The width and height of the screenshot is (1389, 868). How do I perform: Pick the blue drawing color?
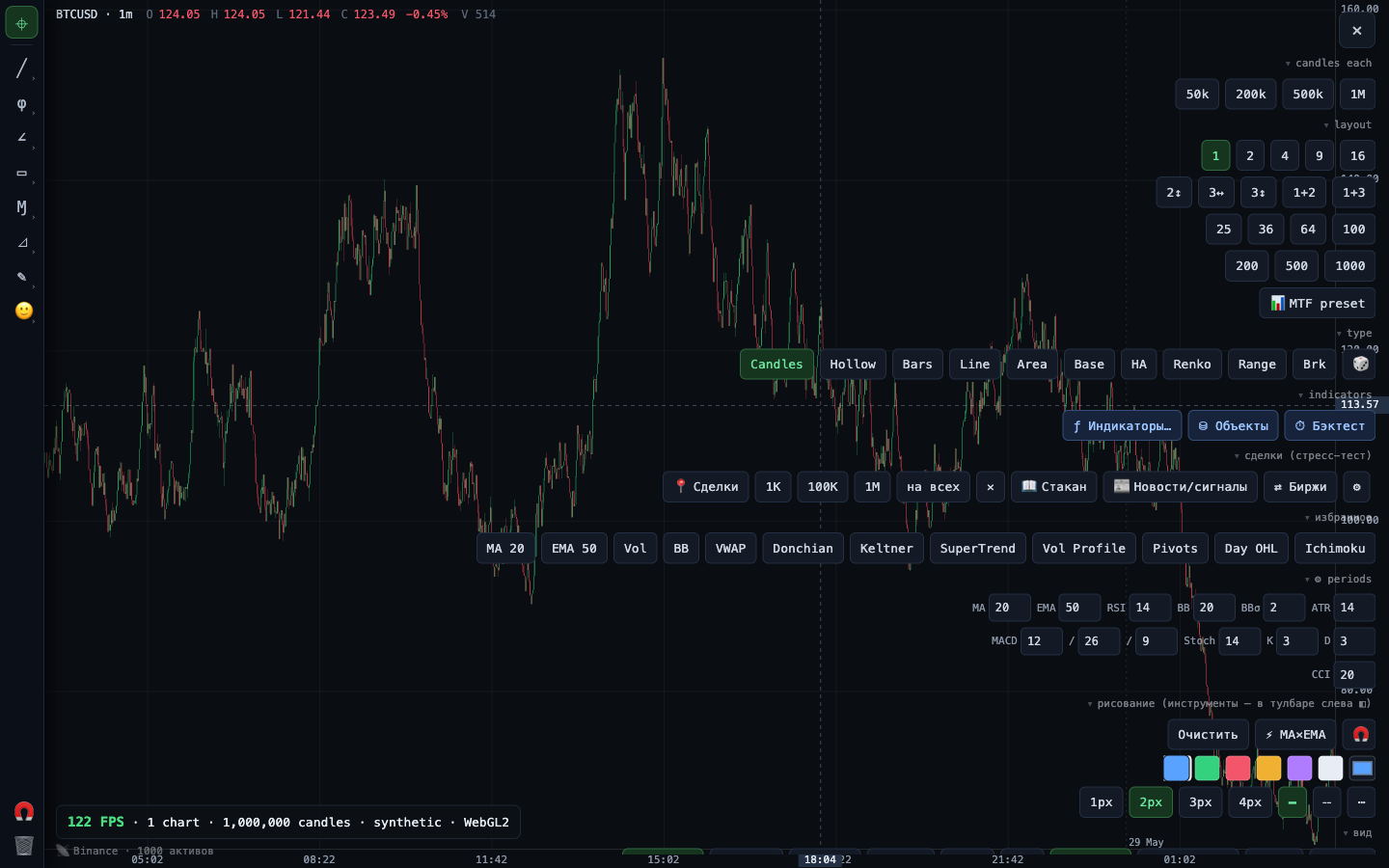(x=1177, y=768)
